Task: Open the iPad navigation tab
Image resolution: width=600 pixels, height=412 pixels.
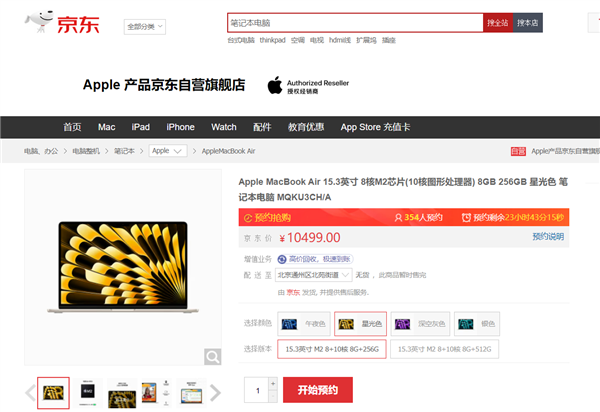Action: coord(140,127)
